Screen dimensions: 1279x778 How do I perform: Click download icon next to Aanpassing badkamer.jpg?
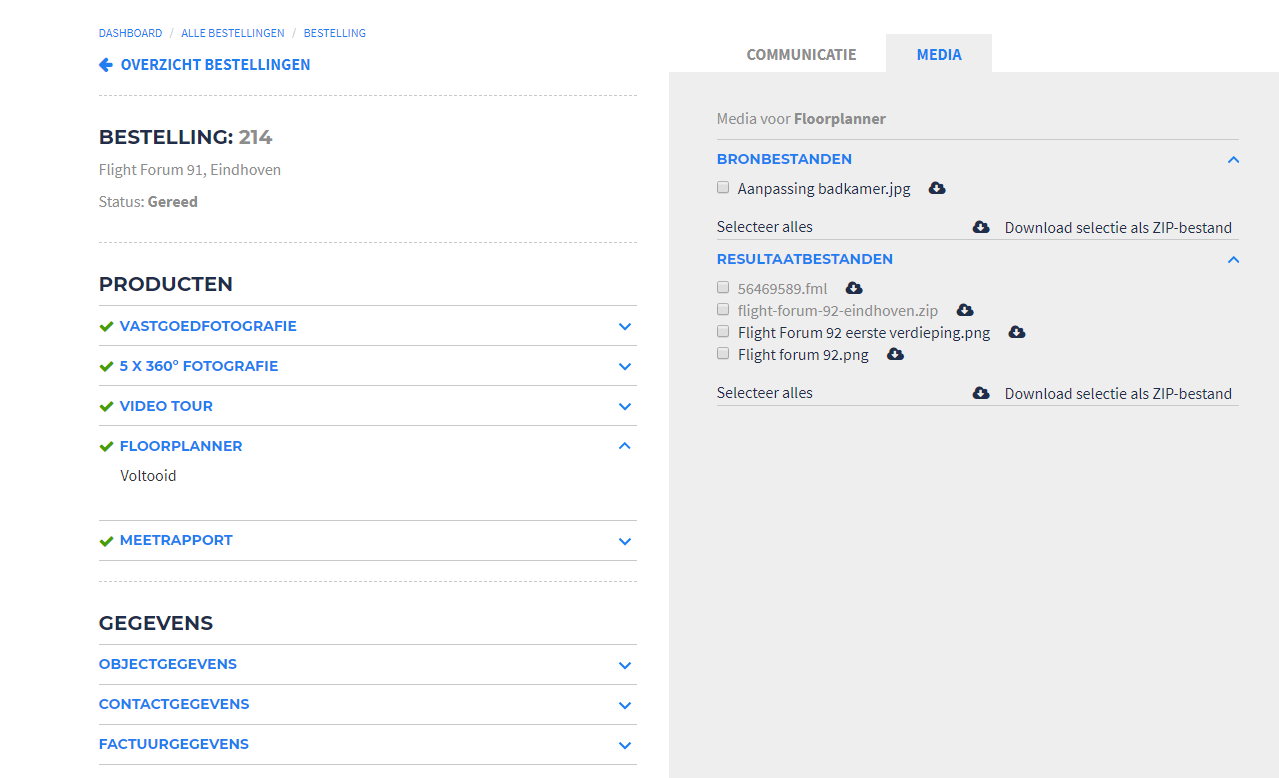pos(937,188)
